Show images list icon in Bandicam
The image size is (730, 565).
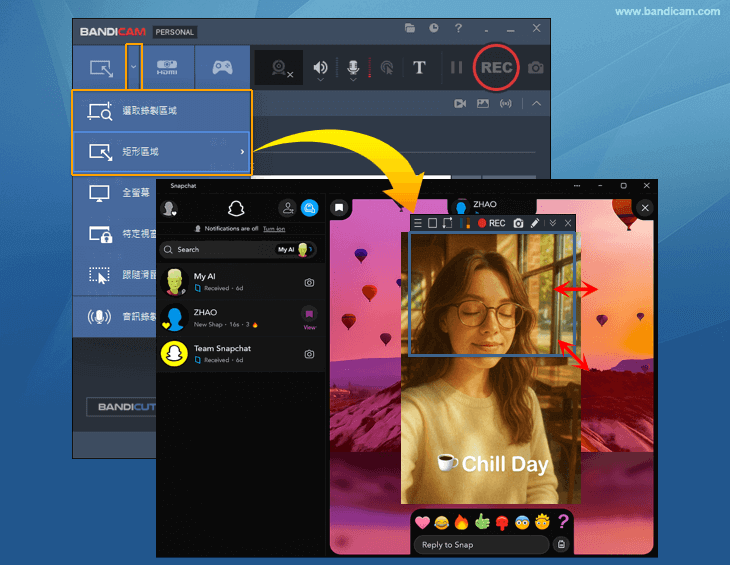tap(483, 103)
